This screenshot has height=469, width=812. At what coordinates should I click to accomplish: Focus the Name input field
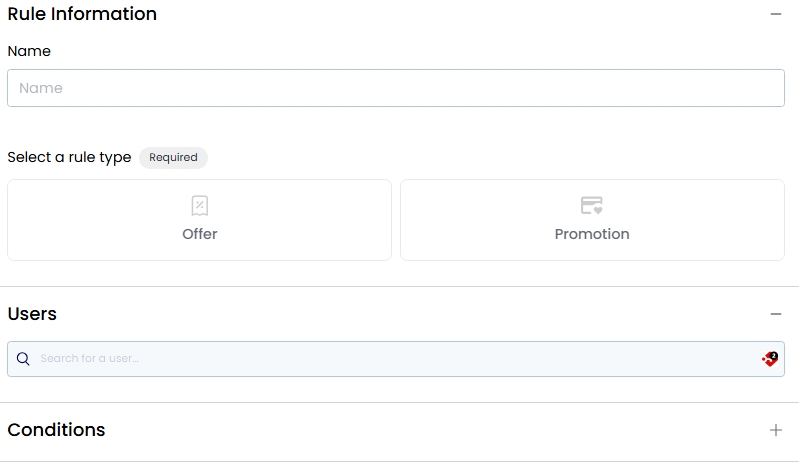click(395, 88)
